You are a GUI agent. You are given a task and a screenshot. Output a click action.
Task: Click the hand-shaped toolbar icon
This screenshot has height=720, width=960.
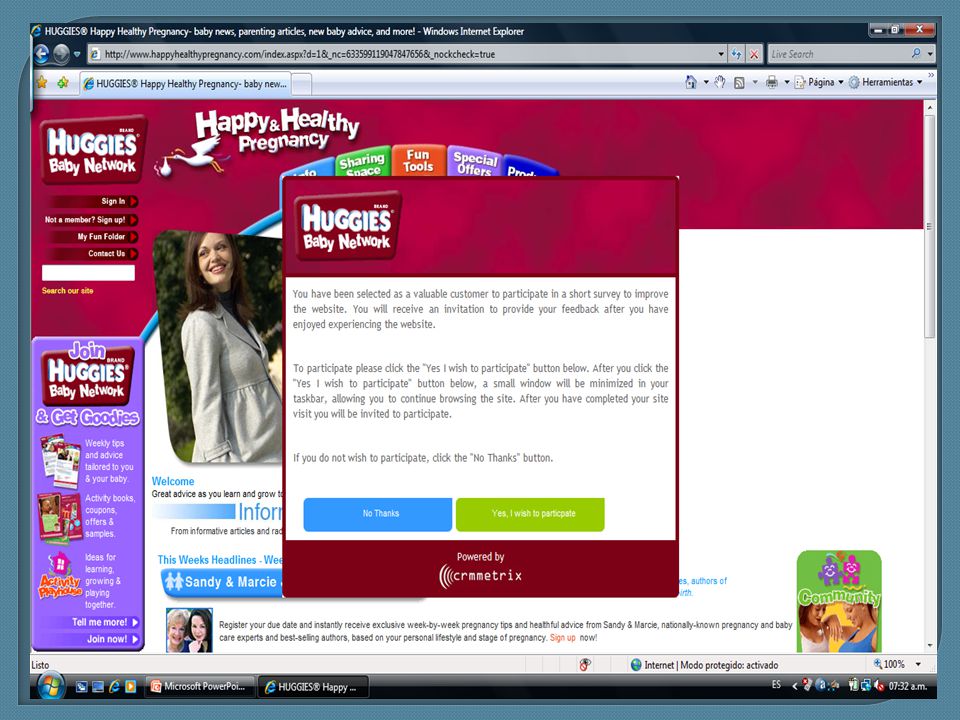point(720,82)
